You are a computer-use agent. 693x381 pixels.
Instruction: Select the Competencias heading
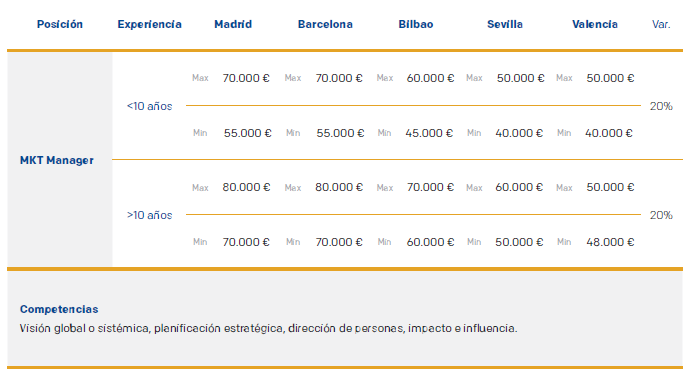[x=59, y=309]
